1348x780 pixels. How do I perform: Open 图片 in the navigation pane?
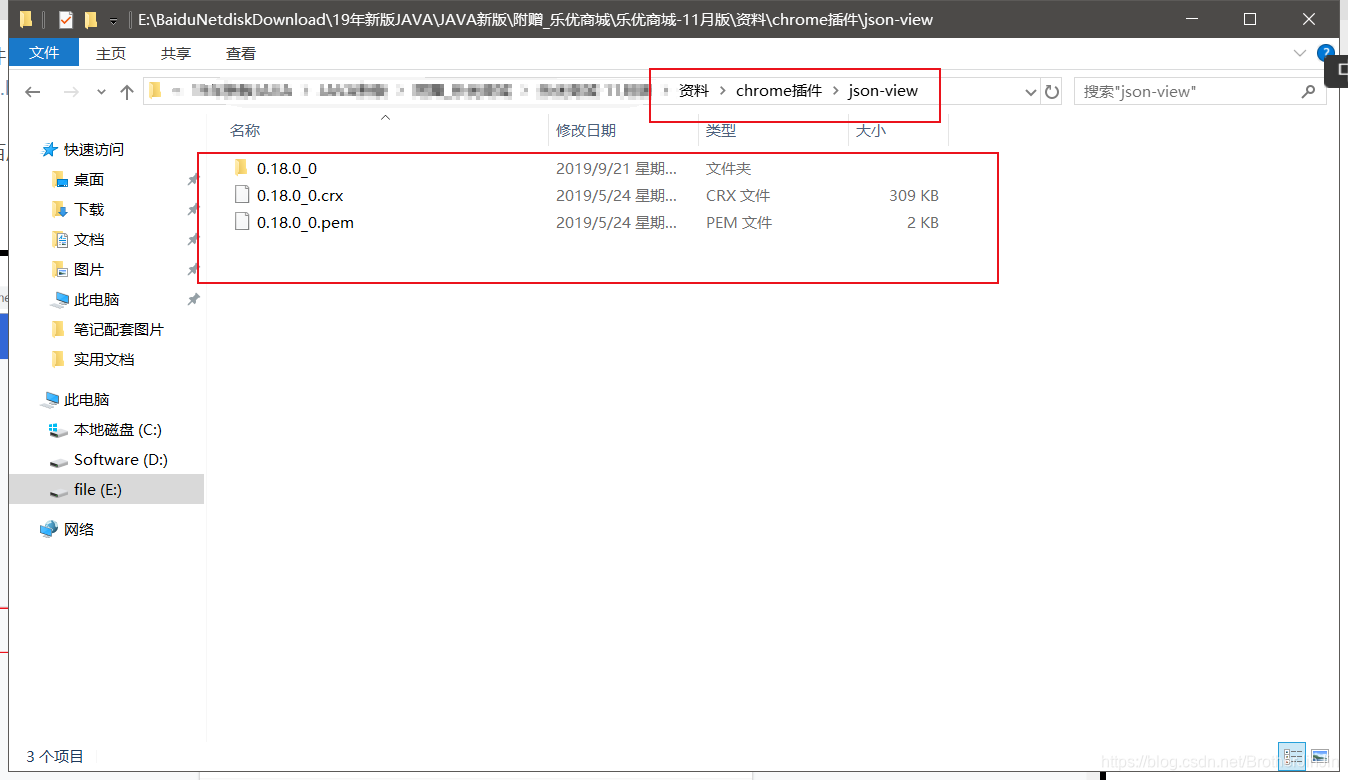point(89,269)
